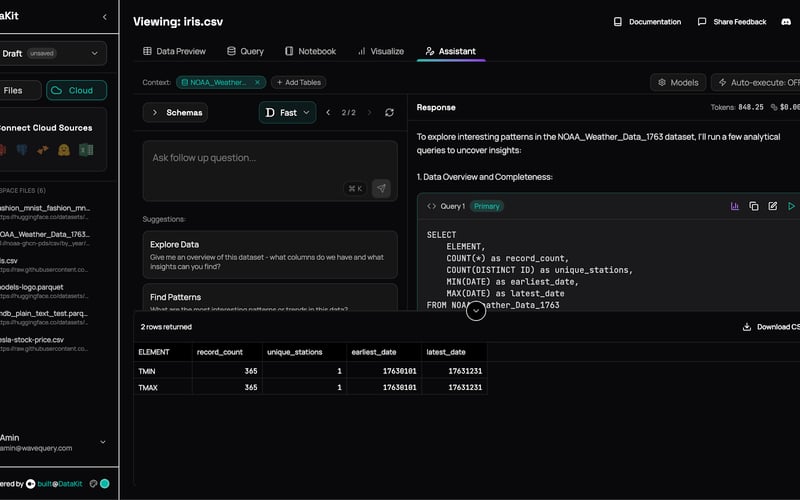Click the built@DataKit link in footer
The height and width of the screenshot is (500, 800).
point(60,484)
